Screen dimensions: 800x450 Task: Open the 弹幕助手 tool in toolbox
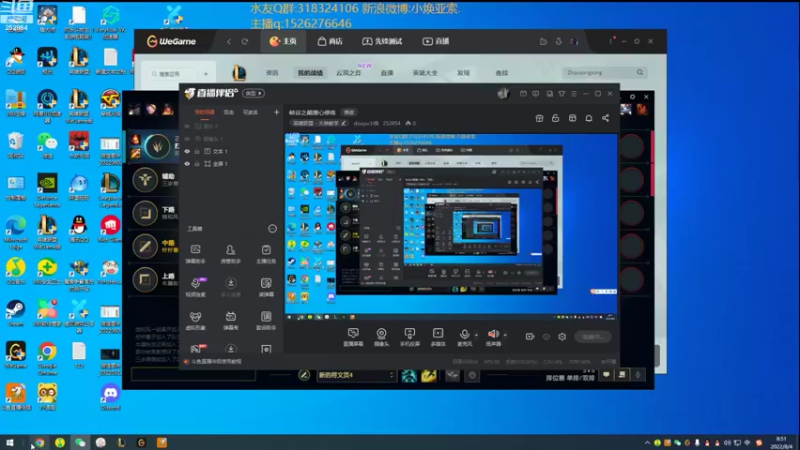point(195,254)
